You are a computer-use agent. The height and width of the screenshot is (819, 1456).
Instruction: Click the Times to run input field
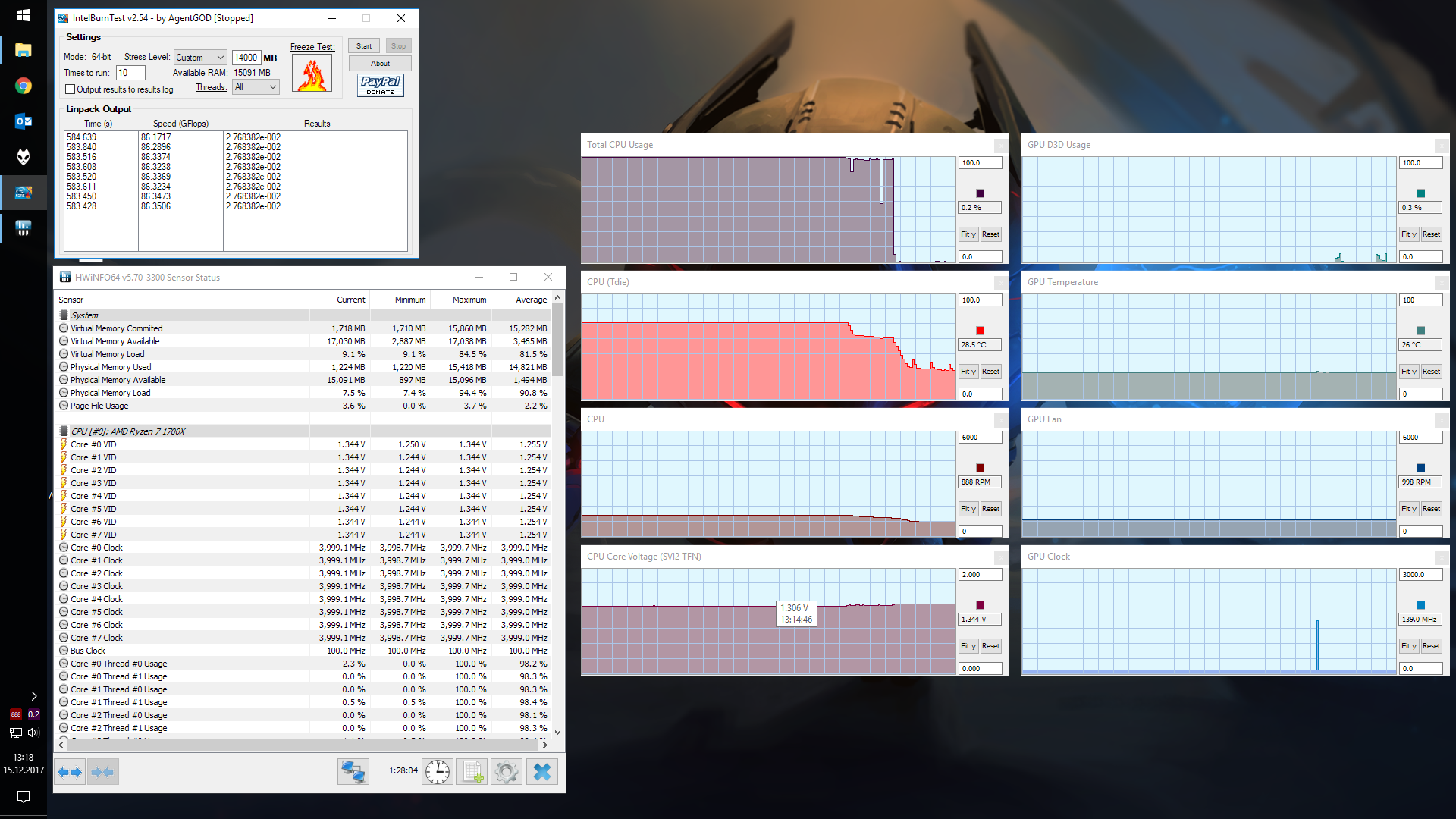(x=130, y=73)
